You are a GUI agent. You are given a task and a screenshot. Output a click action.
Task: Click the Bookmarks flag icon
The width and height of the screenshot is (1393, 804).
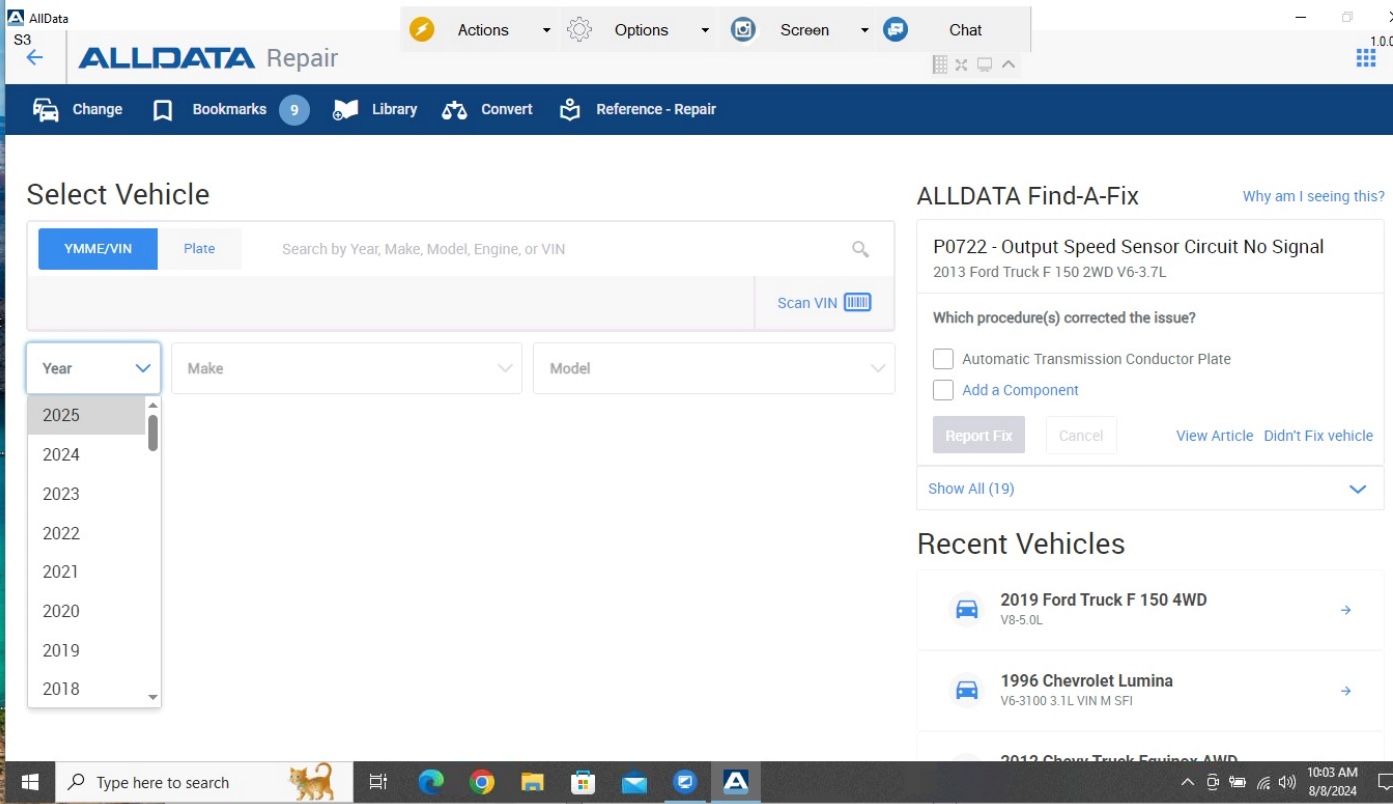tap(163, 110)
